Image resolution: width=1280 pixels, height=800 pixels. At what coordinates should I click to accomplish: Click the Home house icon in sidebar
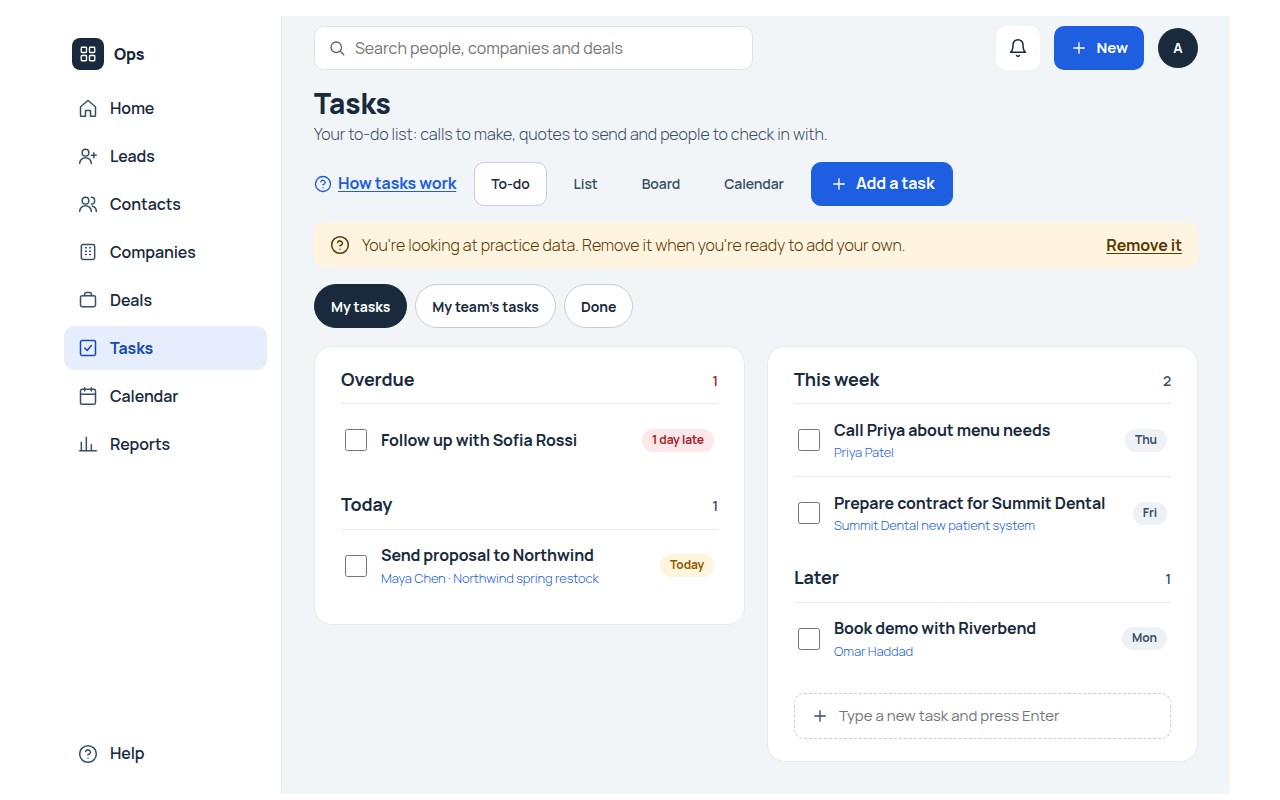click(88, 108)
